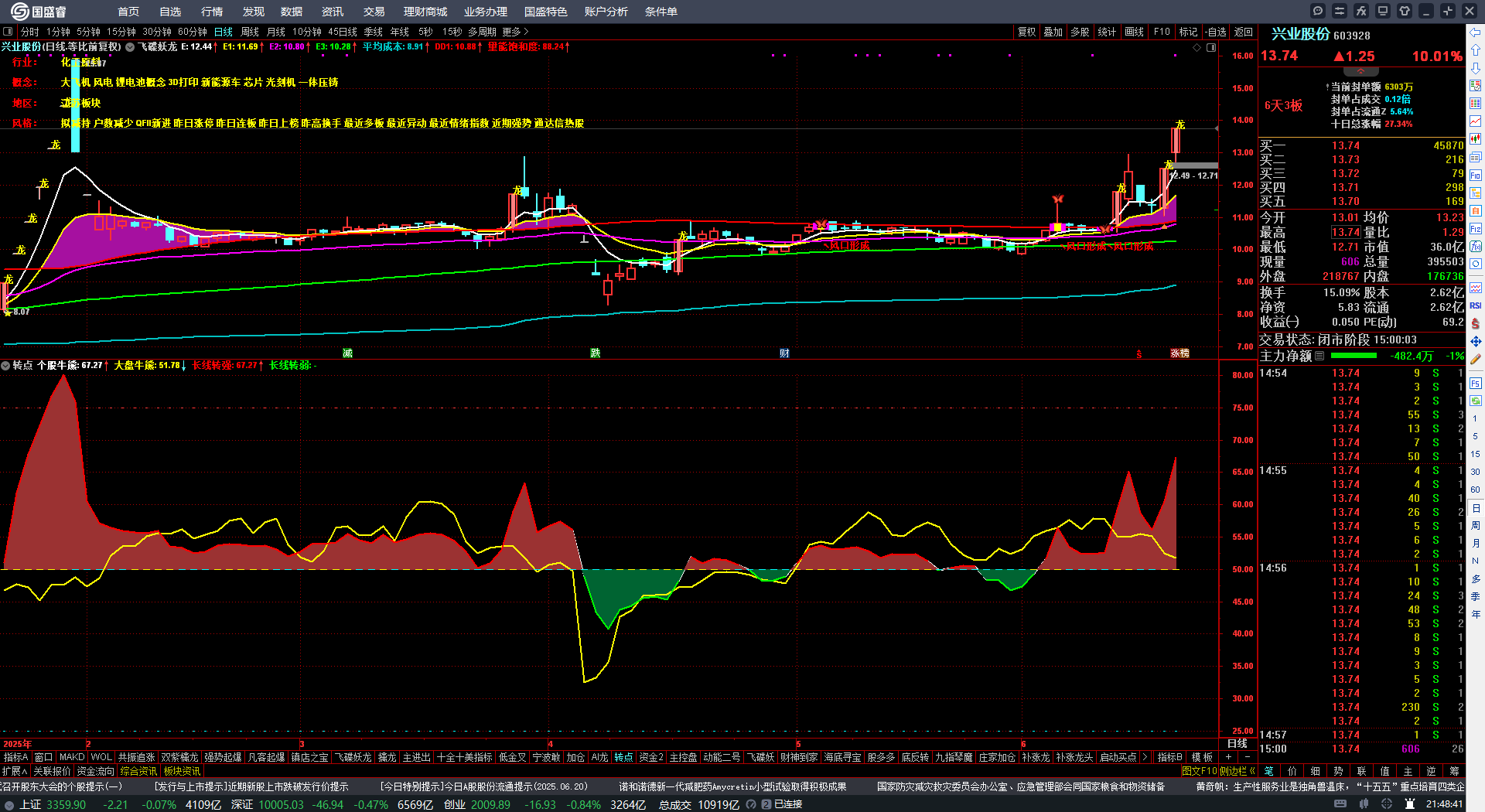Click the 上证 index value 3359.90

click(67, 804)
